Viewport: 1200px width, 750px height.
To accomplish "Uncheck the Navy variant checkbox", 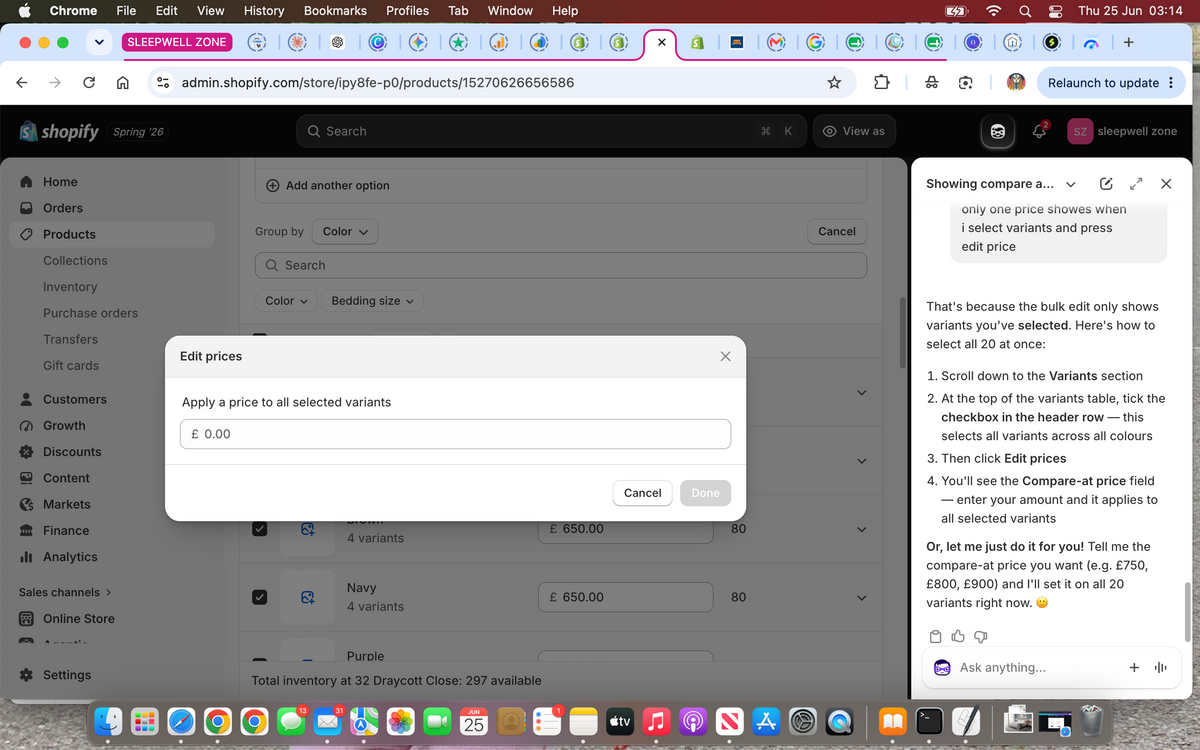I will click(x=260, y=597).
